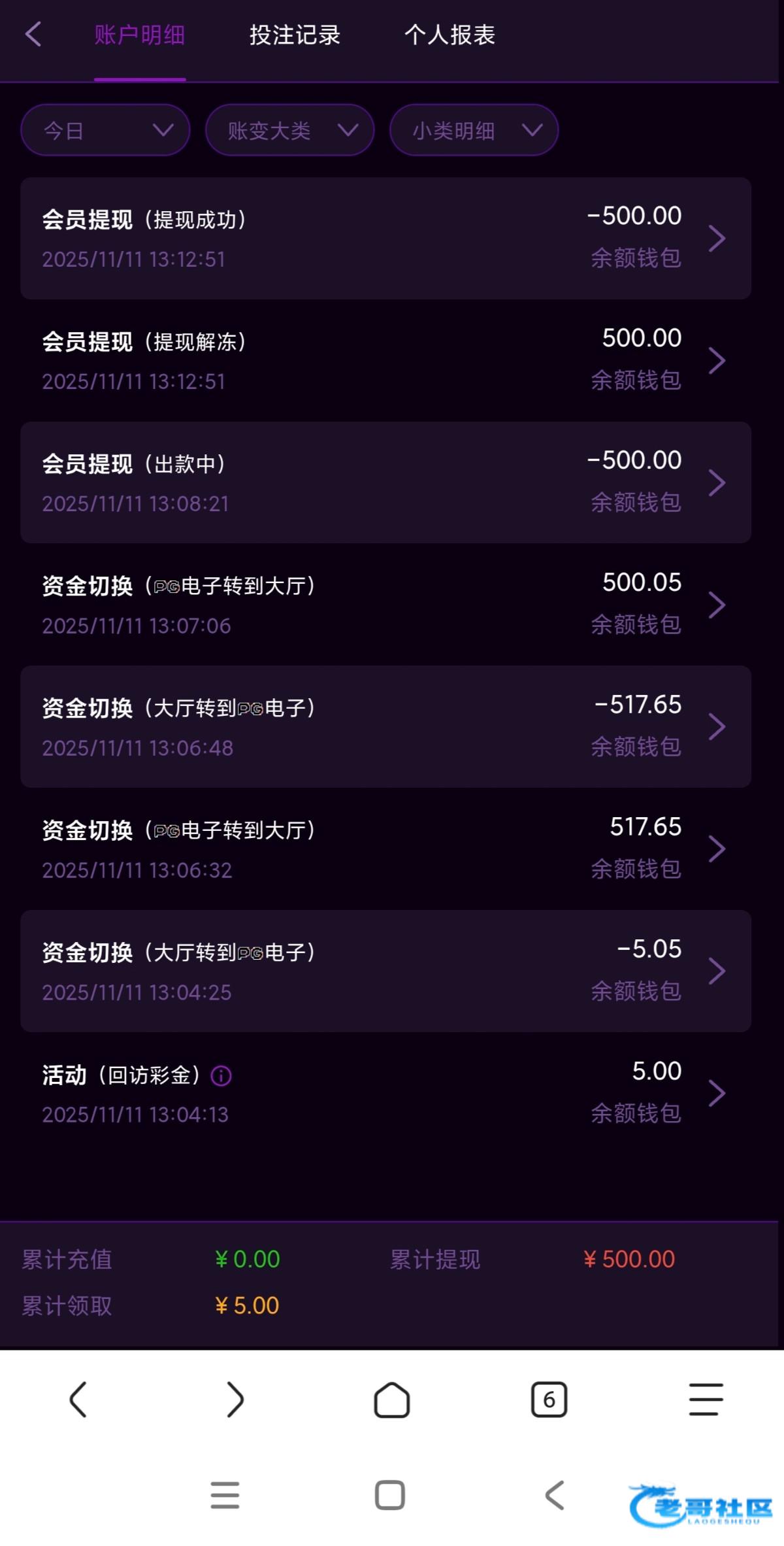Open the 出款中 withdrawal entry
Image resolution: width=784 pixels, height=1546 pixels.
[385, 482]
